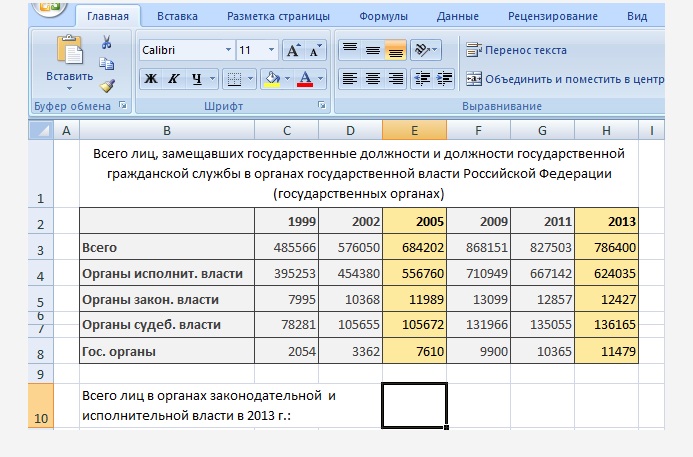Viewport: 693px width, 457px height.
Task: Apply red font color A
Action: point(305,79)
